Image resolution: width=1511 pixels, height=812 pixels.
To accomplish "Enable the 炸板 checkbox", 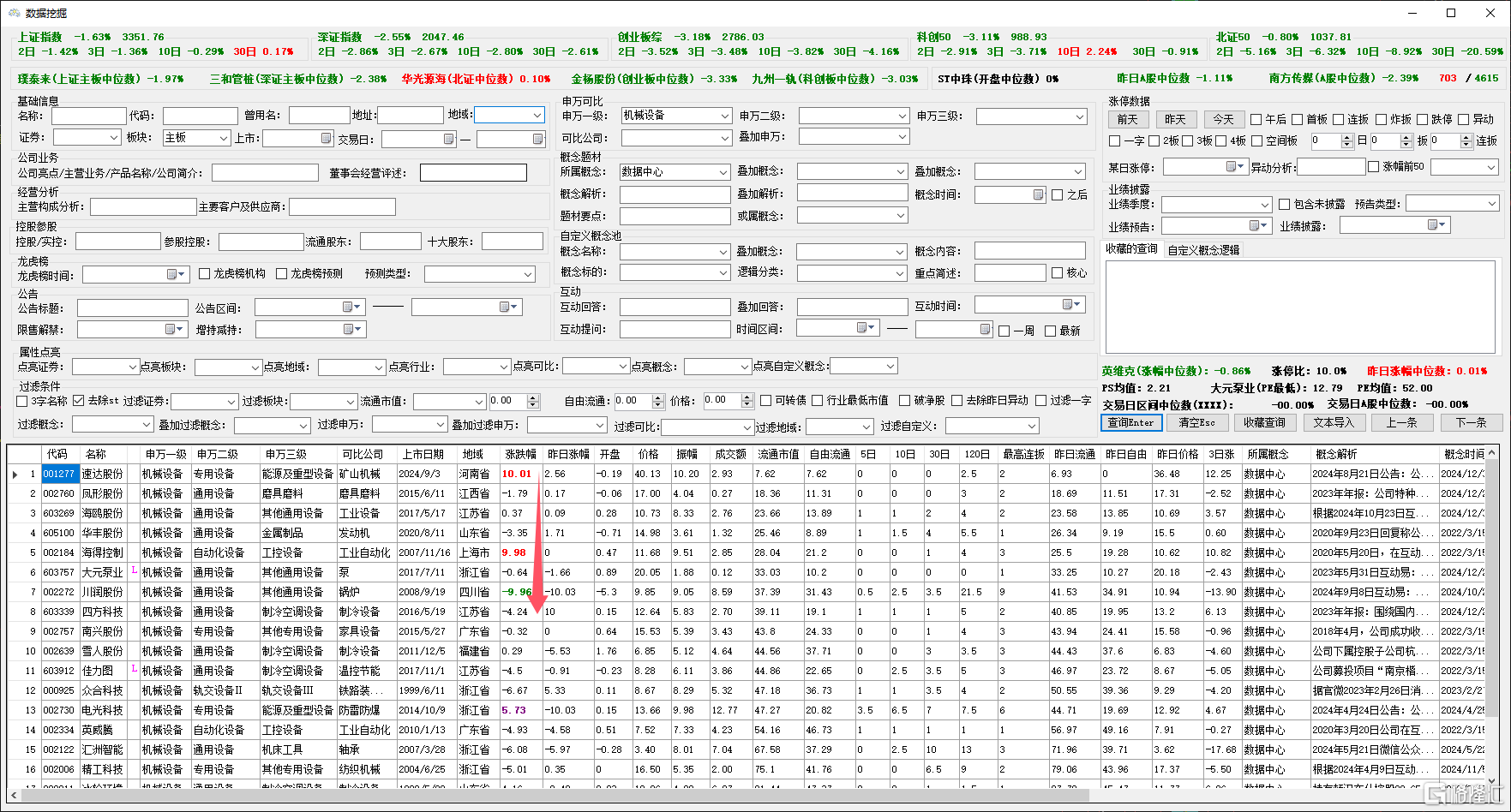I will [1381, 120].
